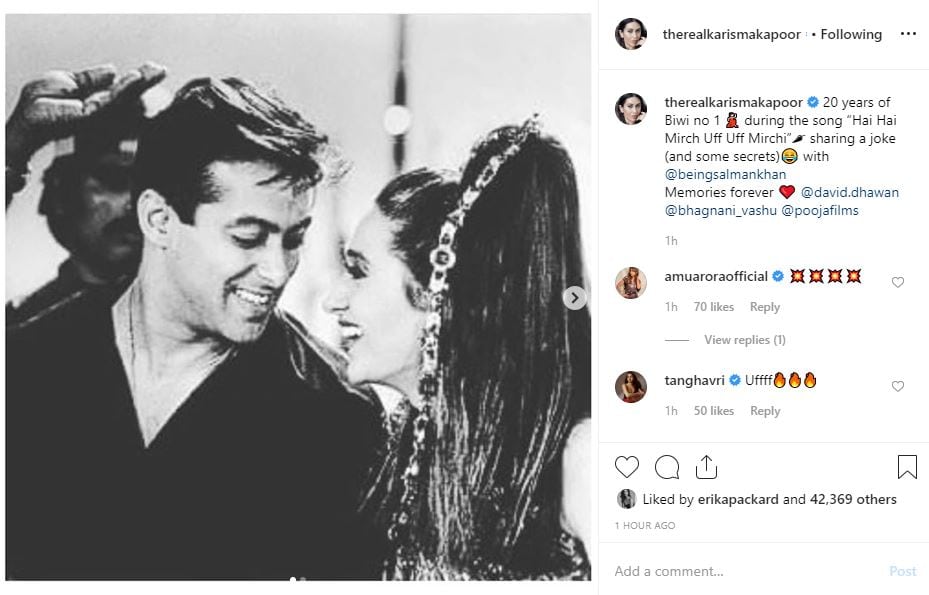This screenshot has width=929, height=595.
Task: Open the comment bubble icon
Action: [667, 467]
